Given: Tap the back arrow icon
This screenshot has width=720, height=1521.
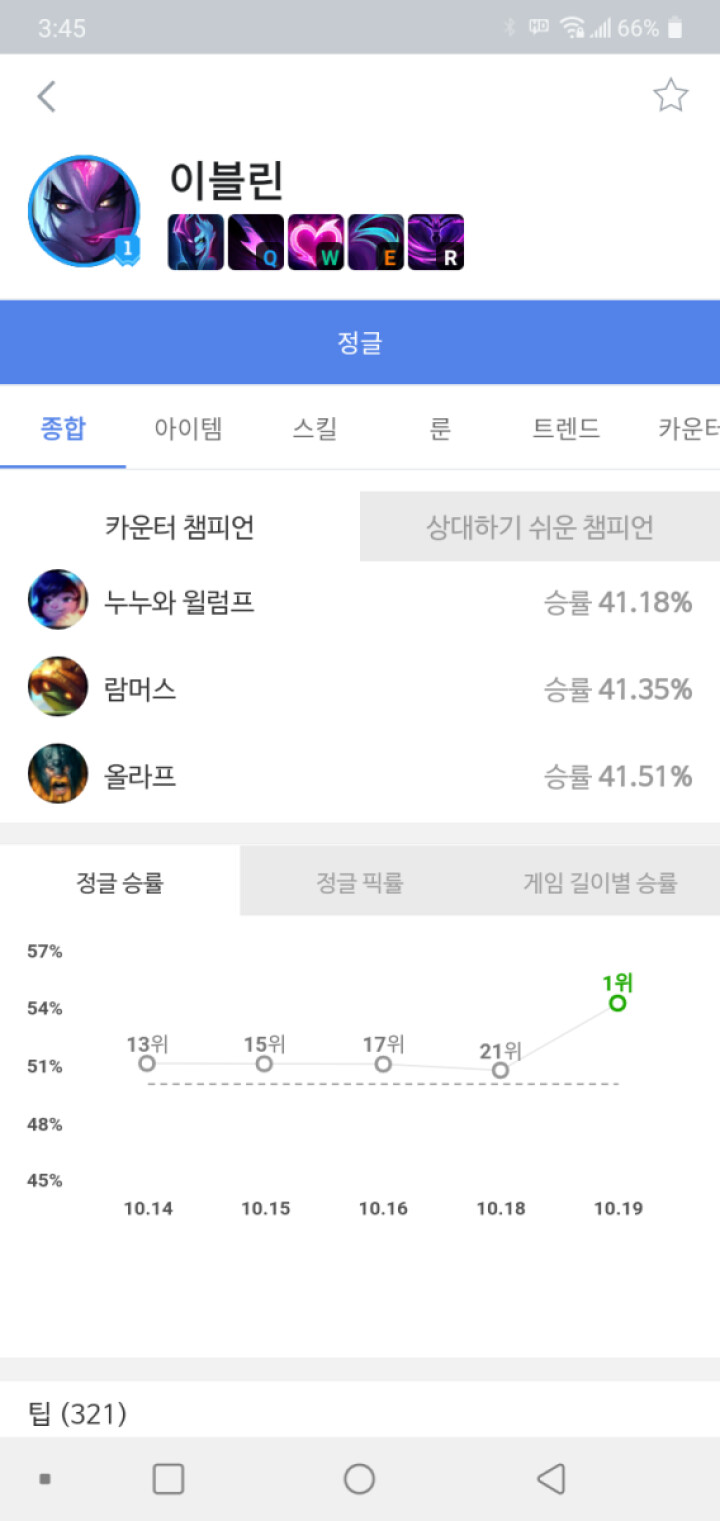Looking at the screenshot, I should pos(46,97).
